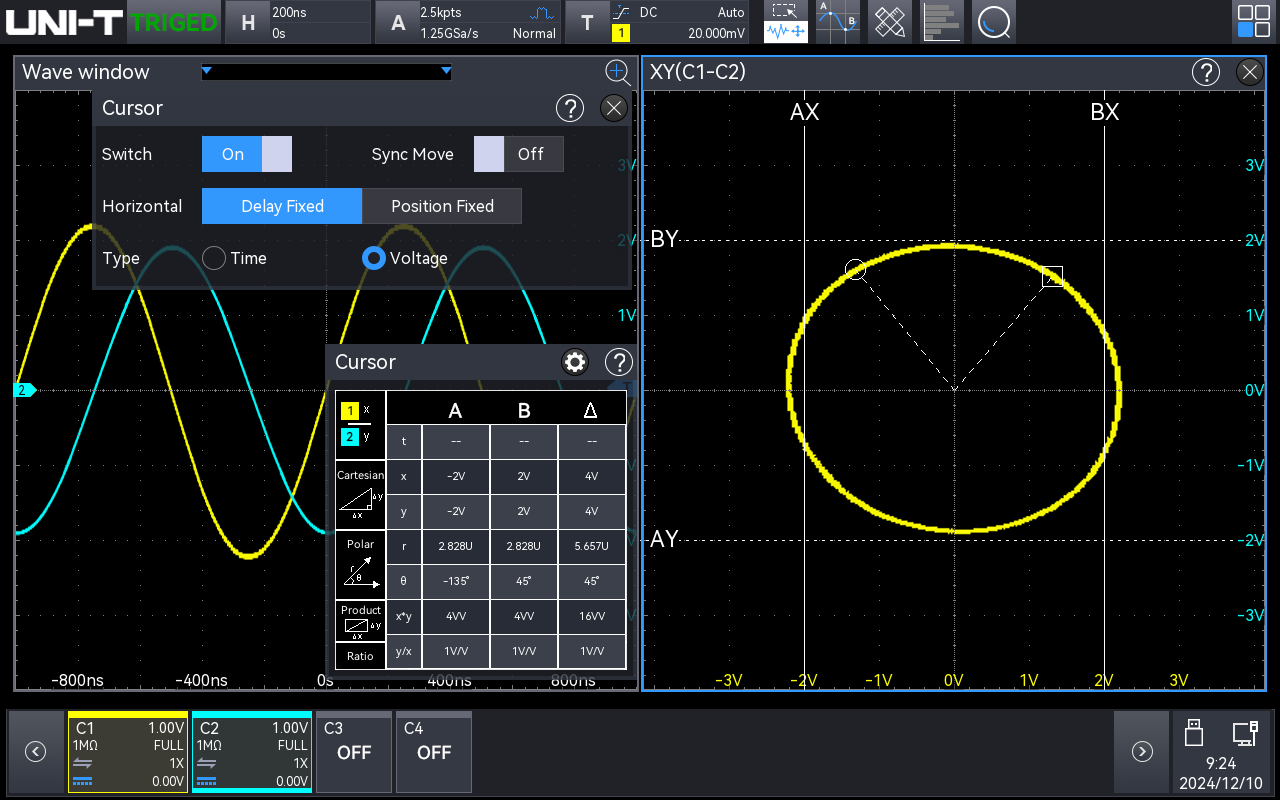Click the 2.5kpts memory depth value

pyautogui.click(x=439, y=12)
